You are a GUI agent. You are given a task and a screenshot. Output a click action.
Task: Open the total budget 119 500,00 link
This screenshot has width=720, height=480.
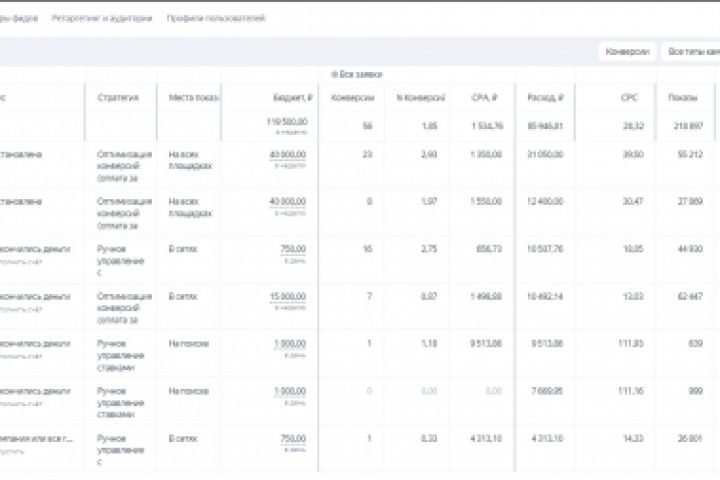tap(288, 121)
